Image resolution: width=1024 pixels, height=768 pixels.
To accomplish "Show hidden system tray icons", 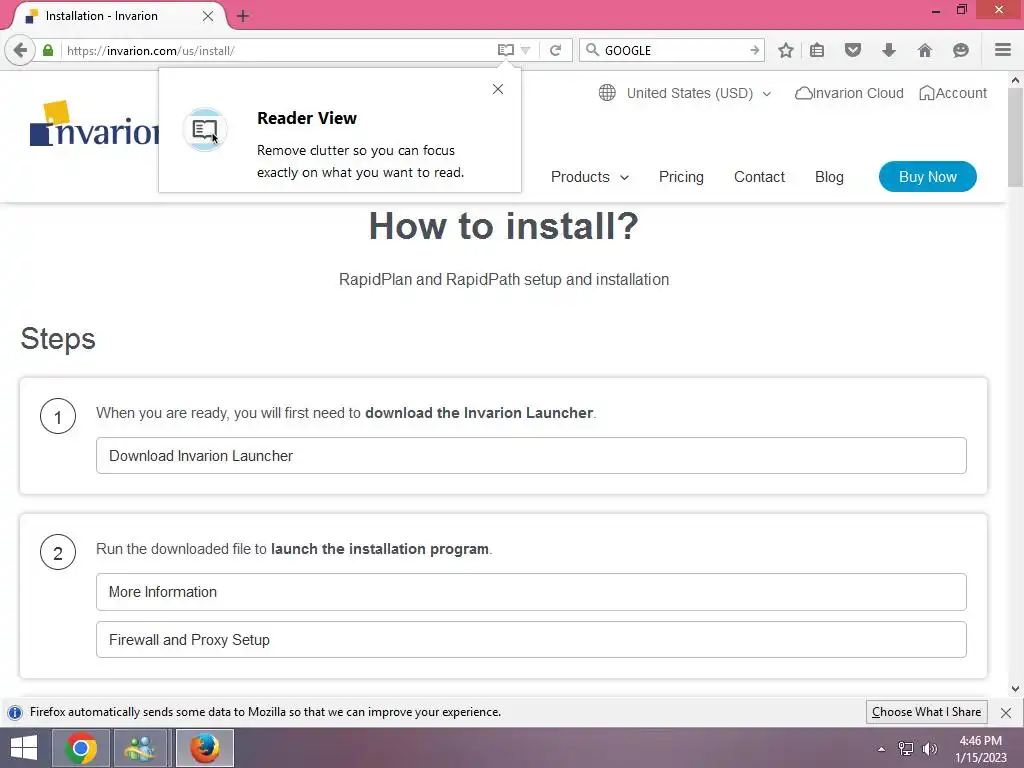I will click(882, 749).
